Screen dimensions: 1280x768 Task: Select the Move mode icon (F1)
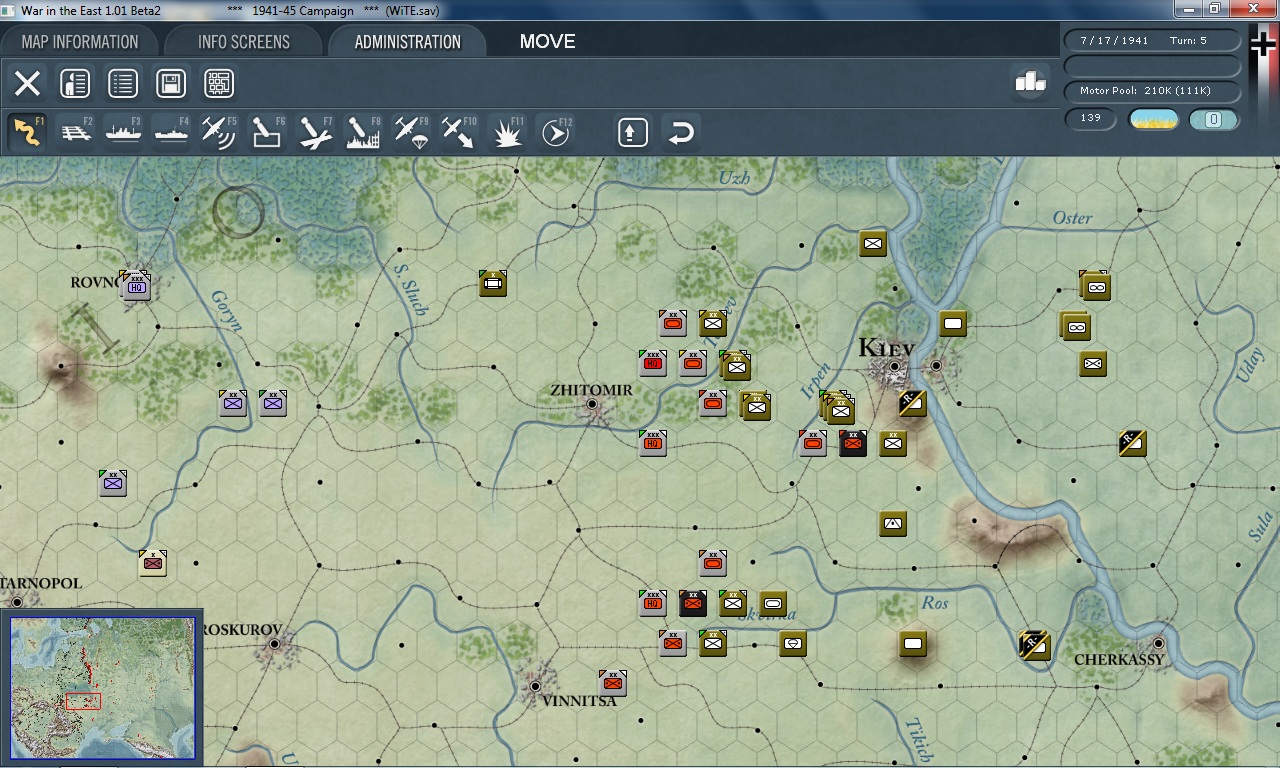(x=27, y=132)
